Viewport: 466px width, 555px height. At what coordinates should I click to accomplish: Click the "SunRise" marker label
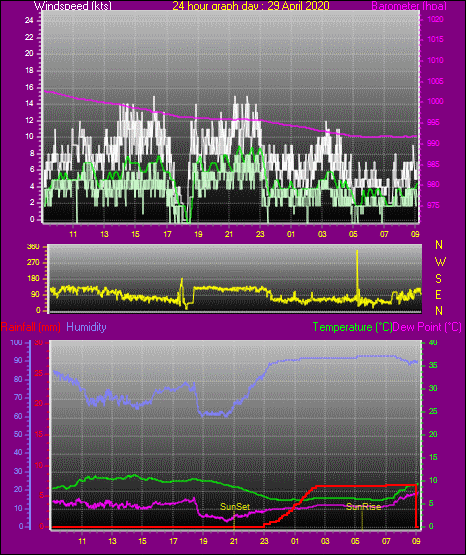(363, 507)
